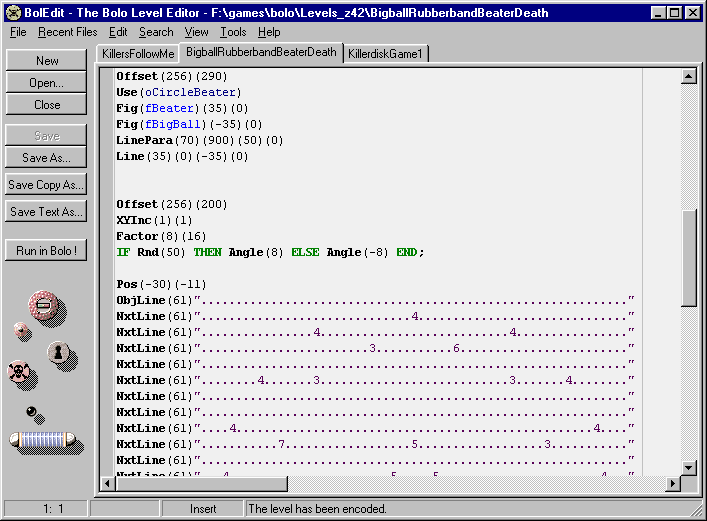Click the Offset(256)(200) line
Screen dimensions: 707x521
pos(172,204)
